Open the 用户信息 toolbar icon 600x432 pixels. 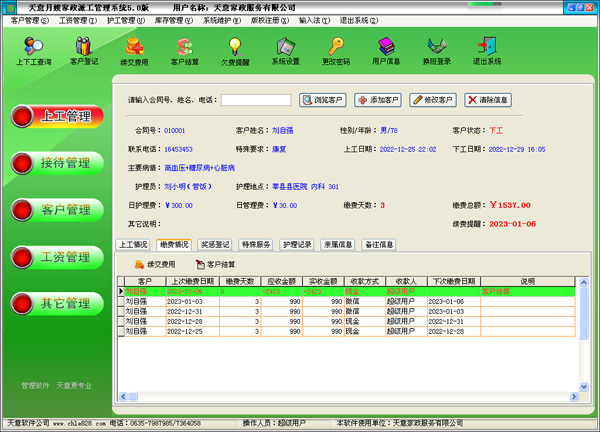pyautogui.click(x=386, y=50)
